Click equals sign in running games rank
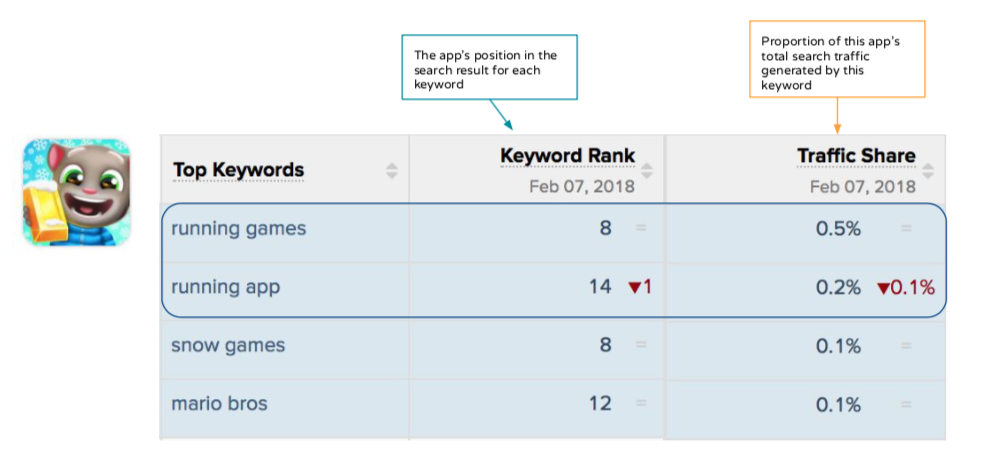The height and width of the screenshot is (459, 1003). tap(641, 228)
